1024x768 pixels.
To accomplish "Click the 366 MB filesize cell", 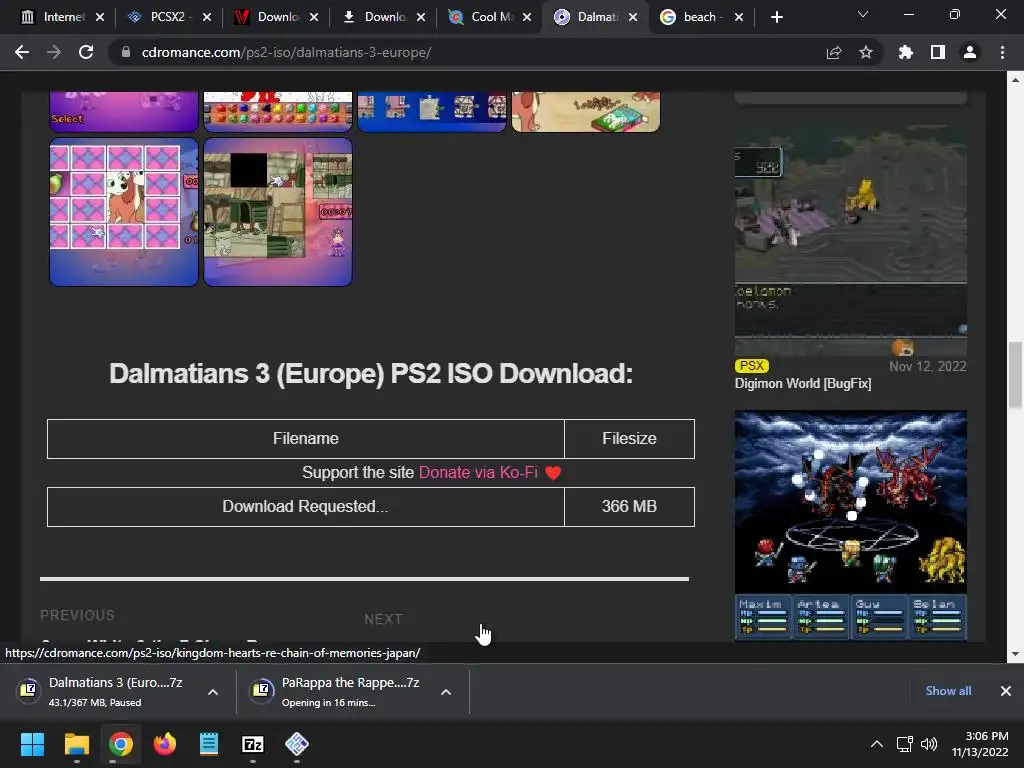I will pos(629,506).
